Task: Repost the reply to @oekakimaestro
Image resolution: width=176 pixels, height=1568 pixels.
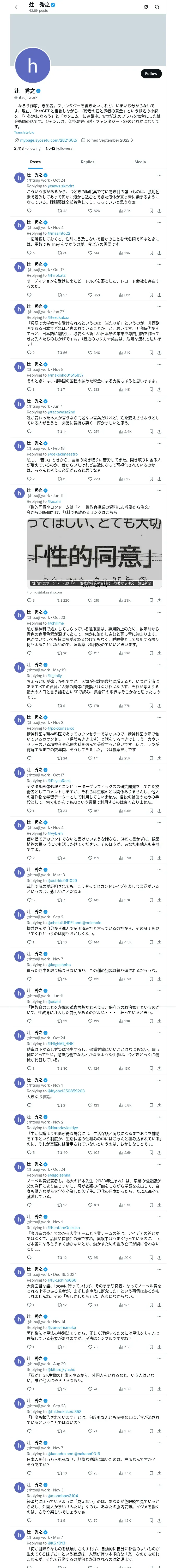Action: 61,479
